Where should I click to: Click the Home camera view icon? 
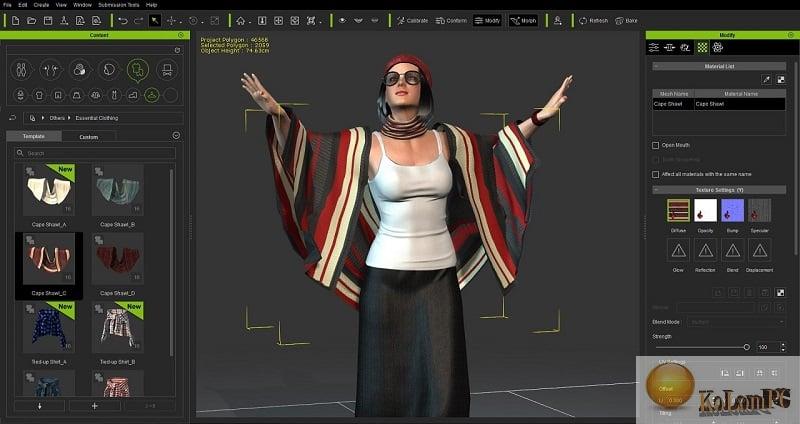tap(240, 21)
